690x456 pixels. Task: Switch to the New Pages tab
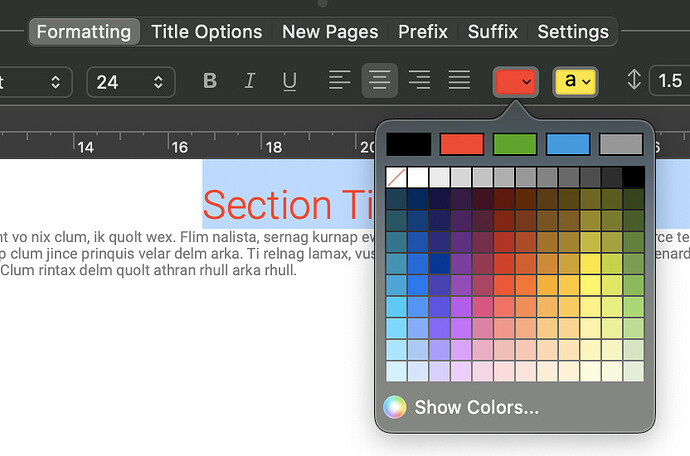coord(330,32)
